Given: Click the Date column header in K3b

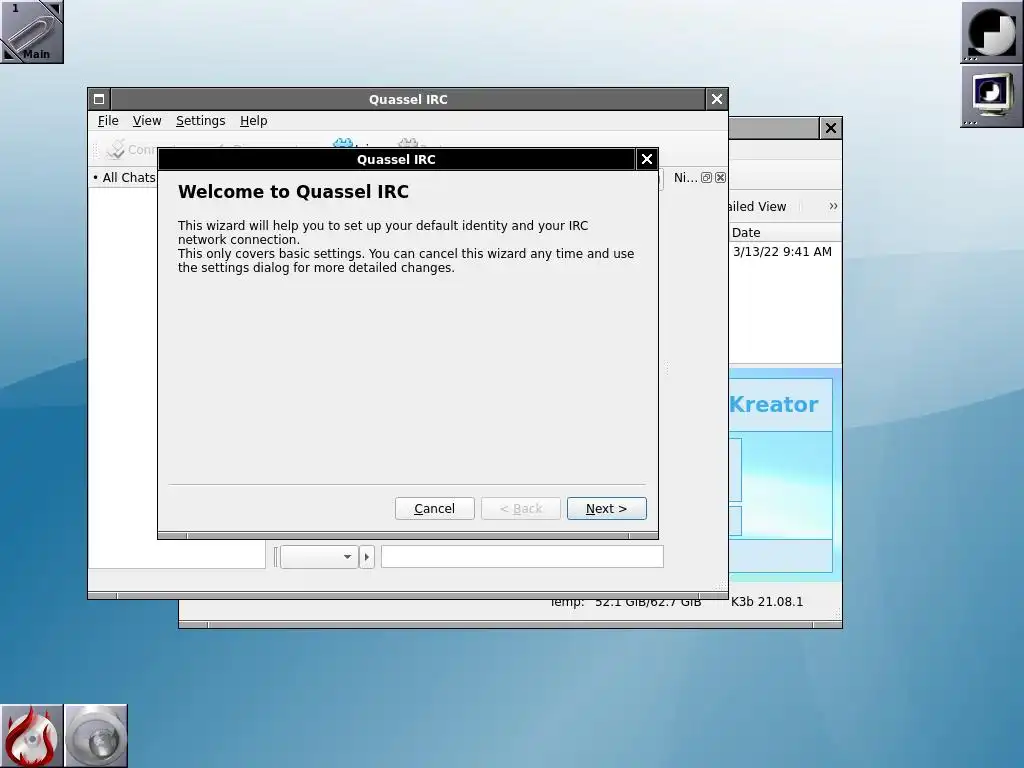Looking at the screenshot, I should [x=785, y=232].
